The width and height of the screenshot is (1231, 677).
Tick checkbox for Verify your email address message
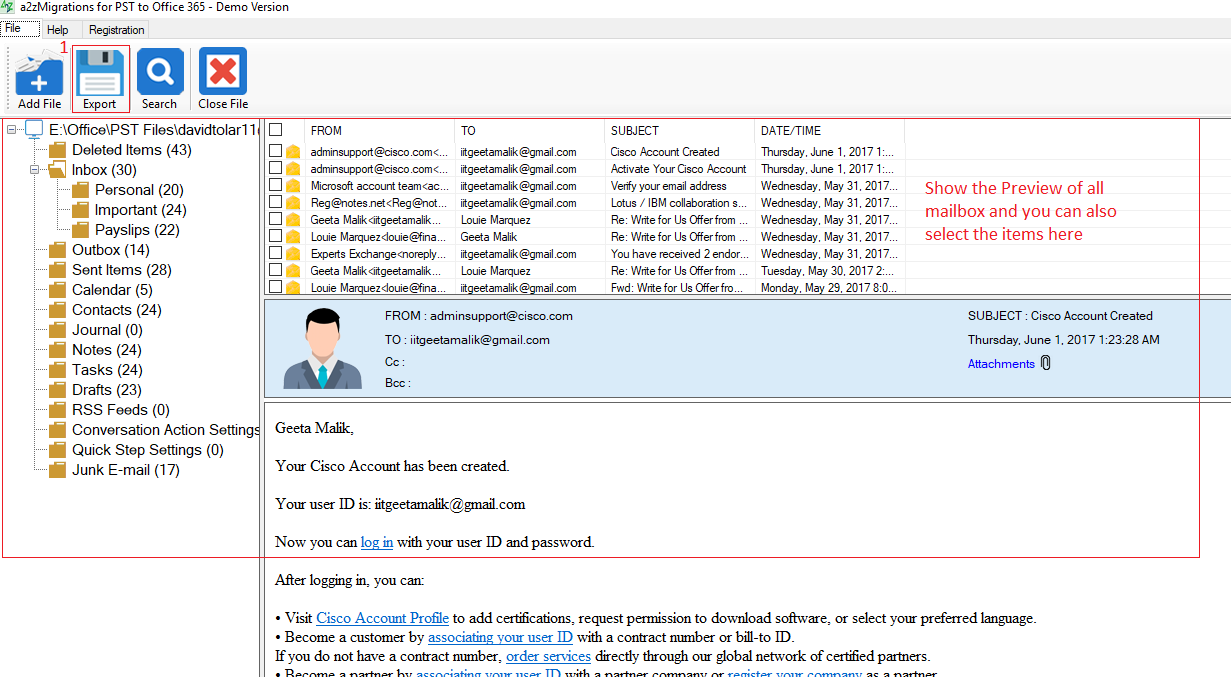coord(276,186)
